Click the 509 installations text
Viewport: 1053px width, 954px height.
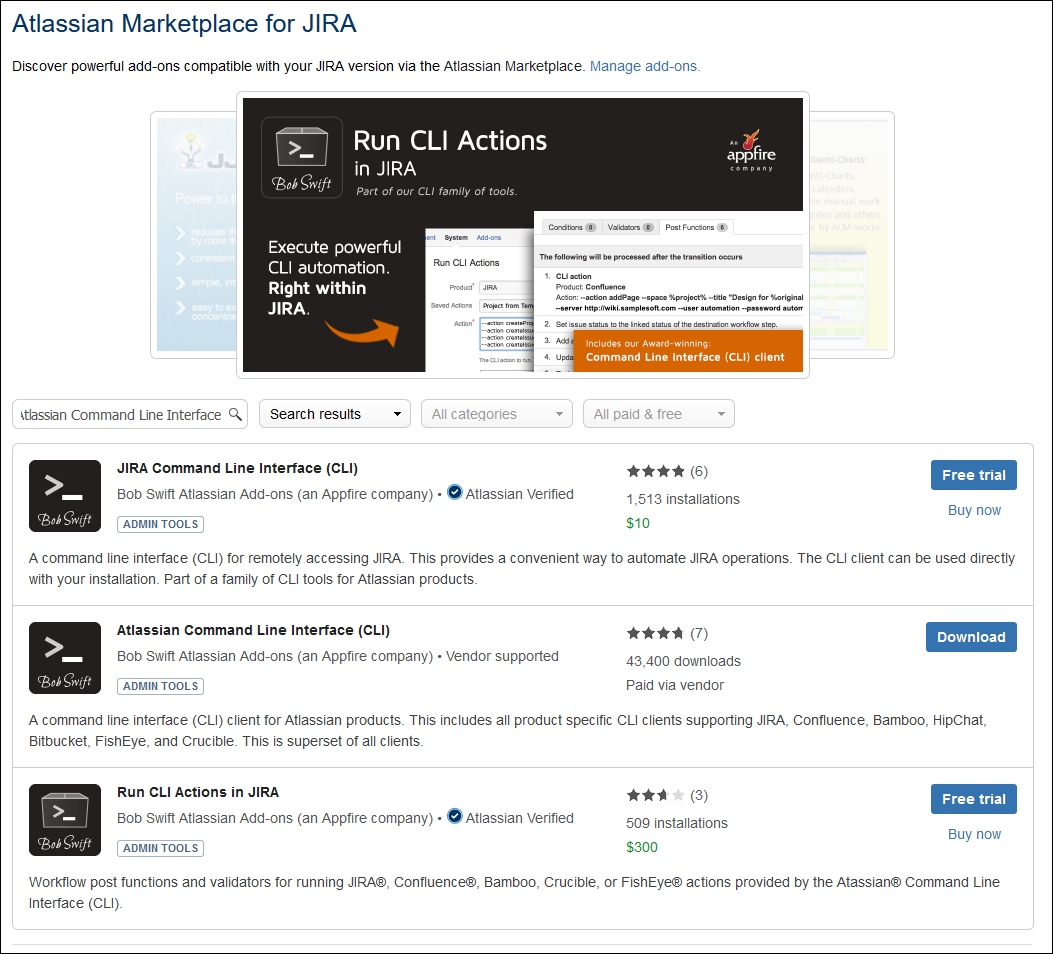tap(677, 823)
